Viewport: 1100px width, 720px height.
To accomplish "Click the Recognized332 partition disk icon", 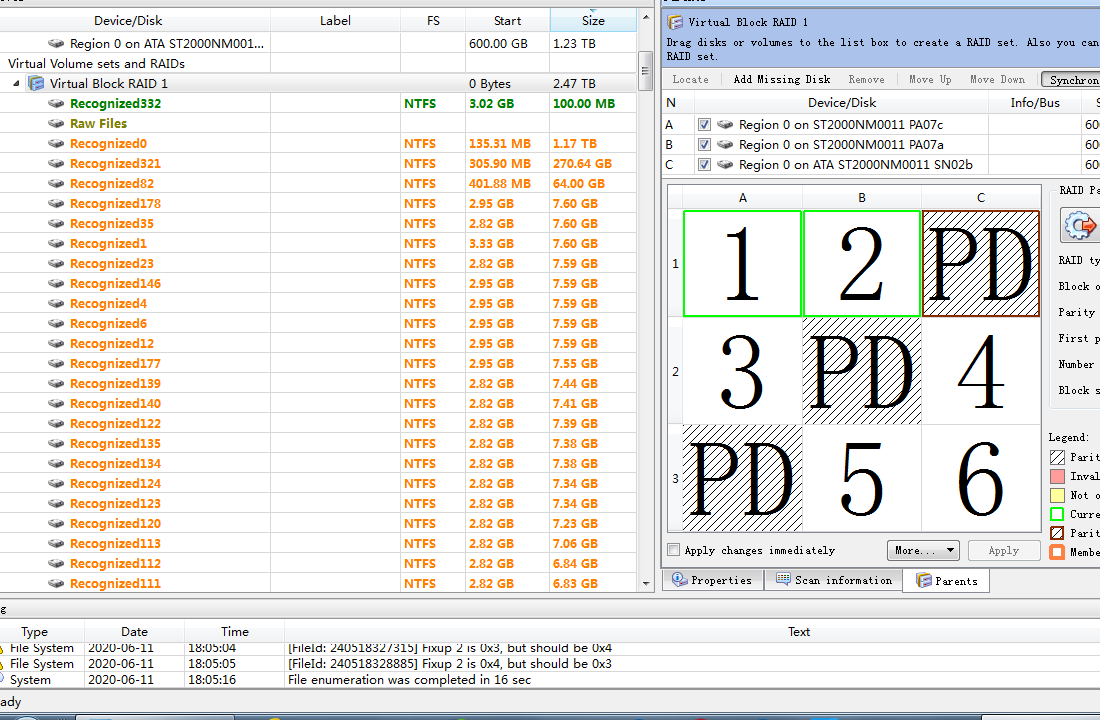I will coord(56,103).
